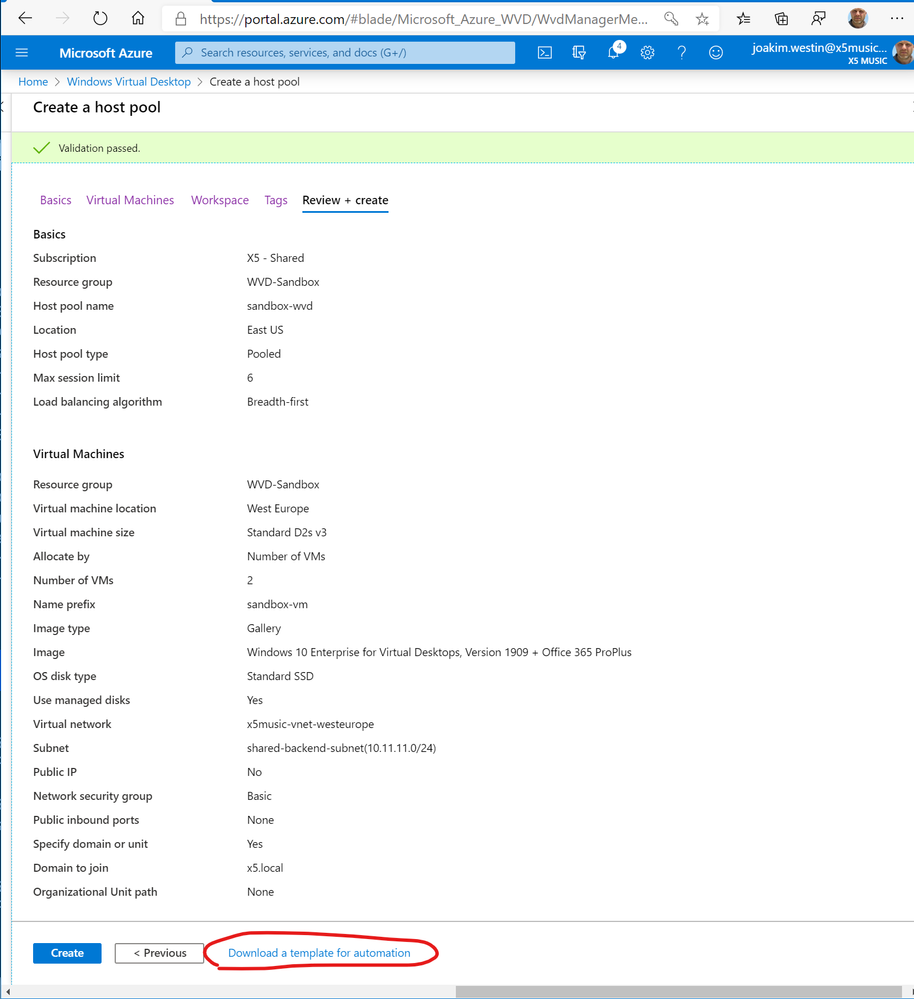Click the 'Pooled' host pool type value
Viewport: 914px width, 999px height.
point(264,354)
